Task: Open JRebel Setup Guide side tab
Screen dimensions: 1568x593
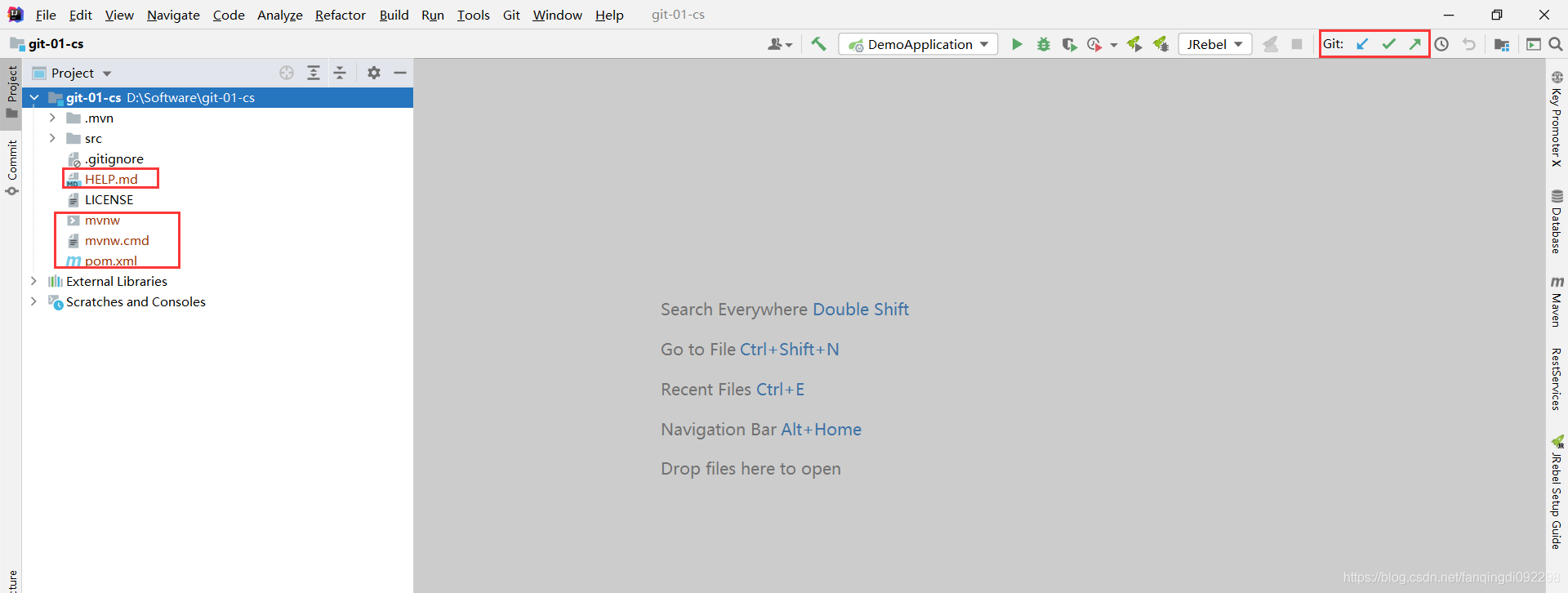Action: (x=1557, y=492)
